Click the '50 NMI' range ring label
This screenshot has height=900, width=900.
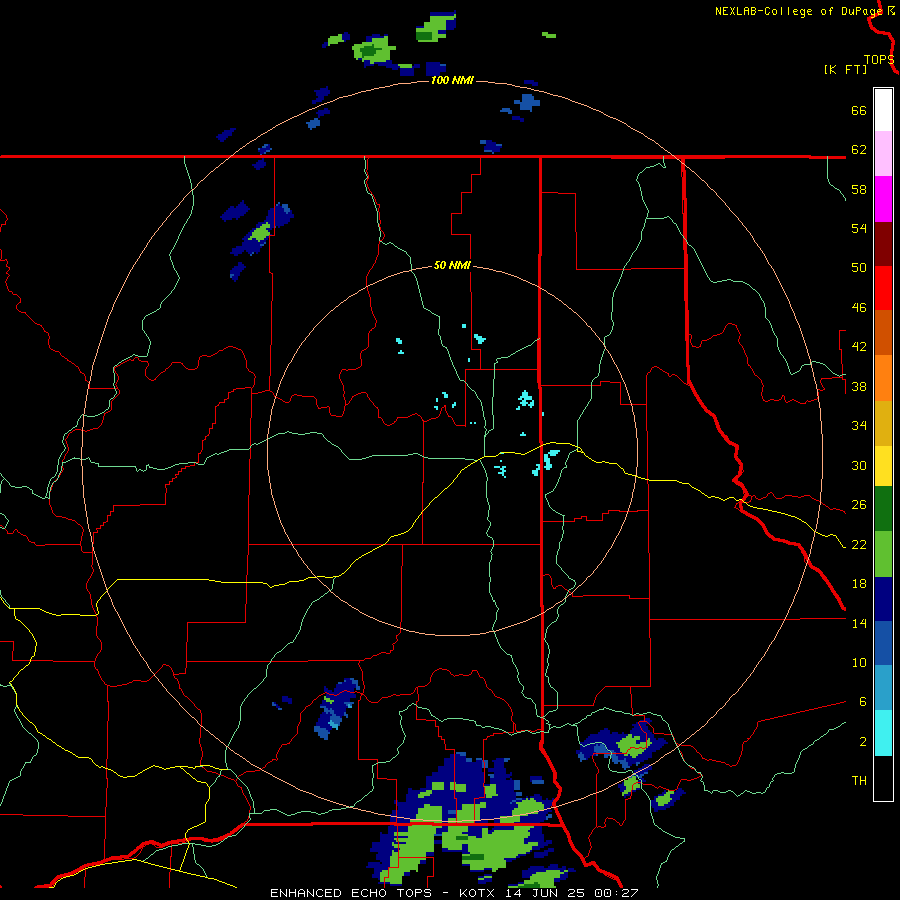452,265
